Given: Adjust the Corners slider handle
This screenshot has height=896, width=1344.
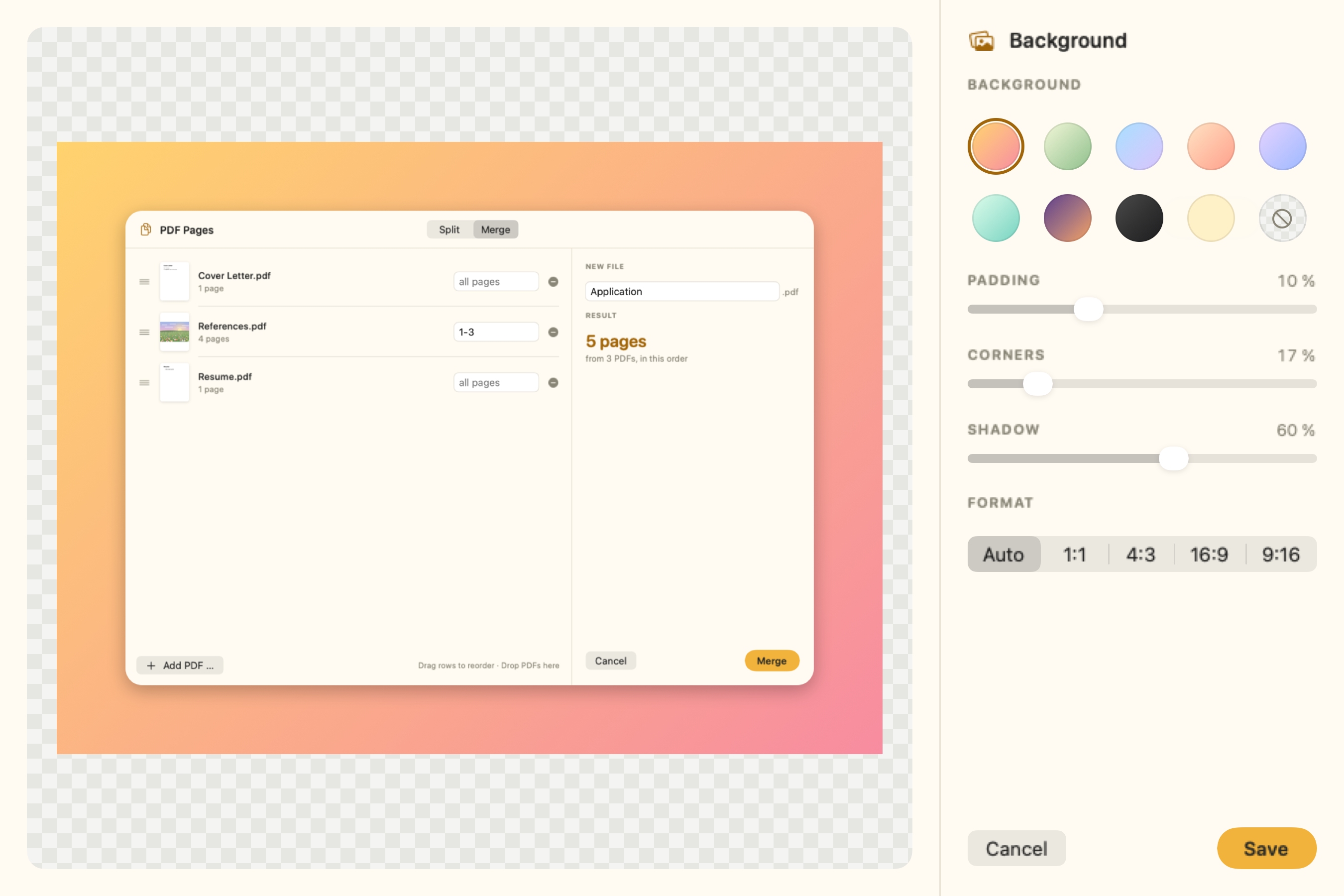Looking at the screenshot, I should [x=1038, y=384].
